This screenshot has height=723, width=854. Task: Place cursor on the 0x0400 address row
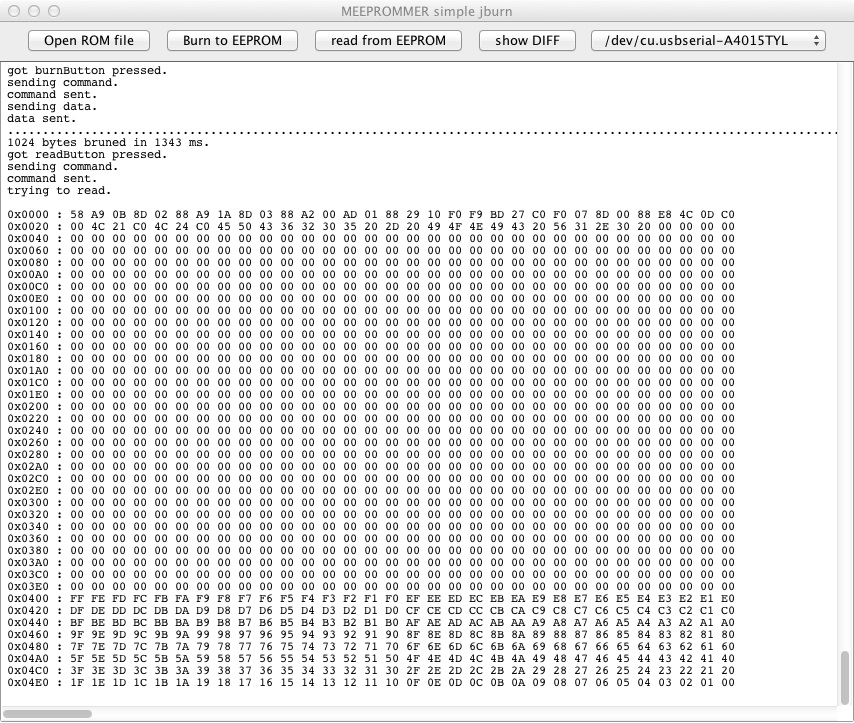(28, 599)
